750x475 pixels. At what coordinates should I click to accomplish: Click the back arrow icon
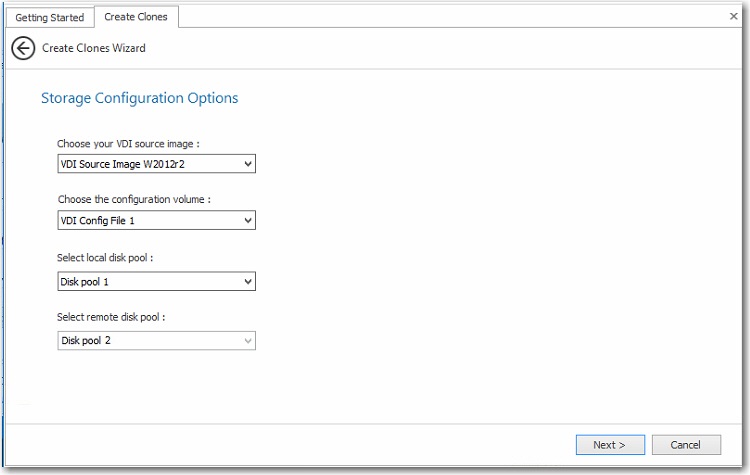pyautogui.click(x=23, y=48)
